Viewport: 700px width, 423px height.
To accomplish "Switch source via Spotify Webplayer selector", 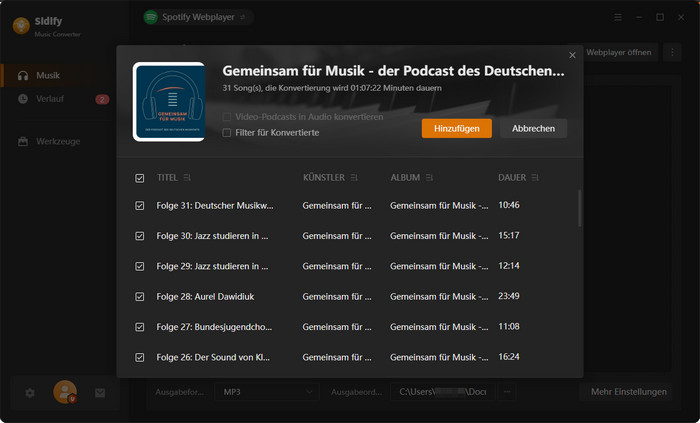I will 198,17.
